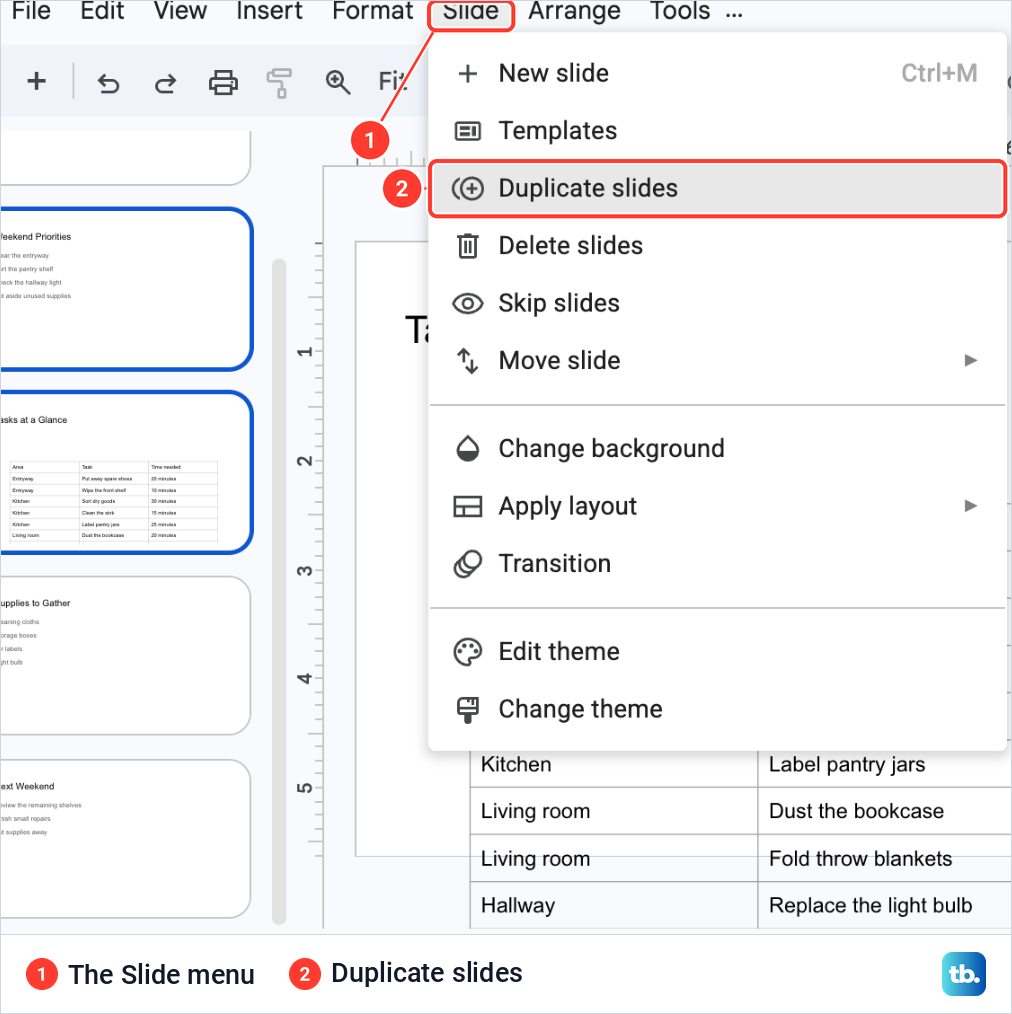1012x1014 pixels.
Task: Open the Edit menu
Action: pyautogui.click(x=102, y=11)
